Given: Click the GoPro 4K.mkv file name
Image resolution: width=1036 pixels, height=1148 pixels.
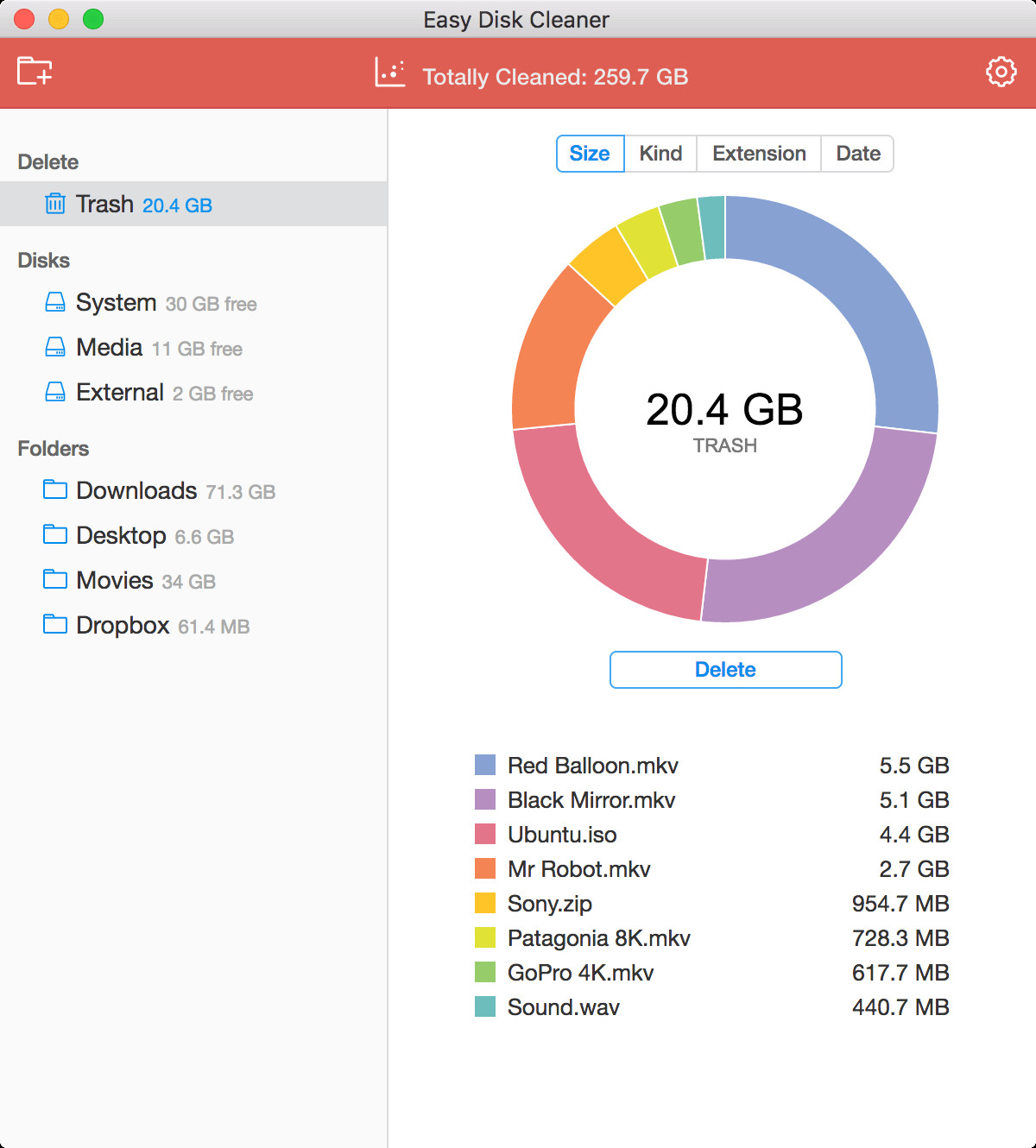Looking at the screenshot, I should point(581,973).
